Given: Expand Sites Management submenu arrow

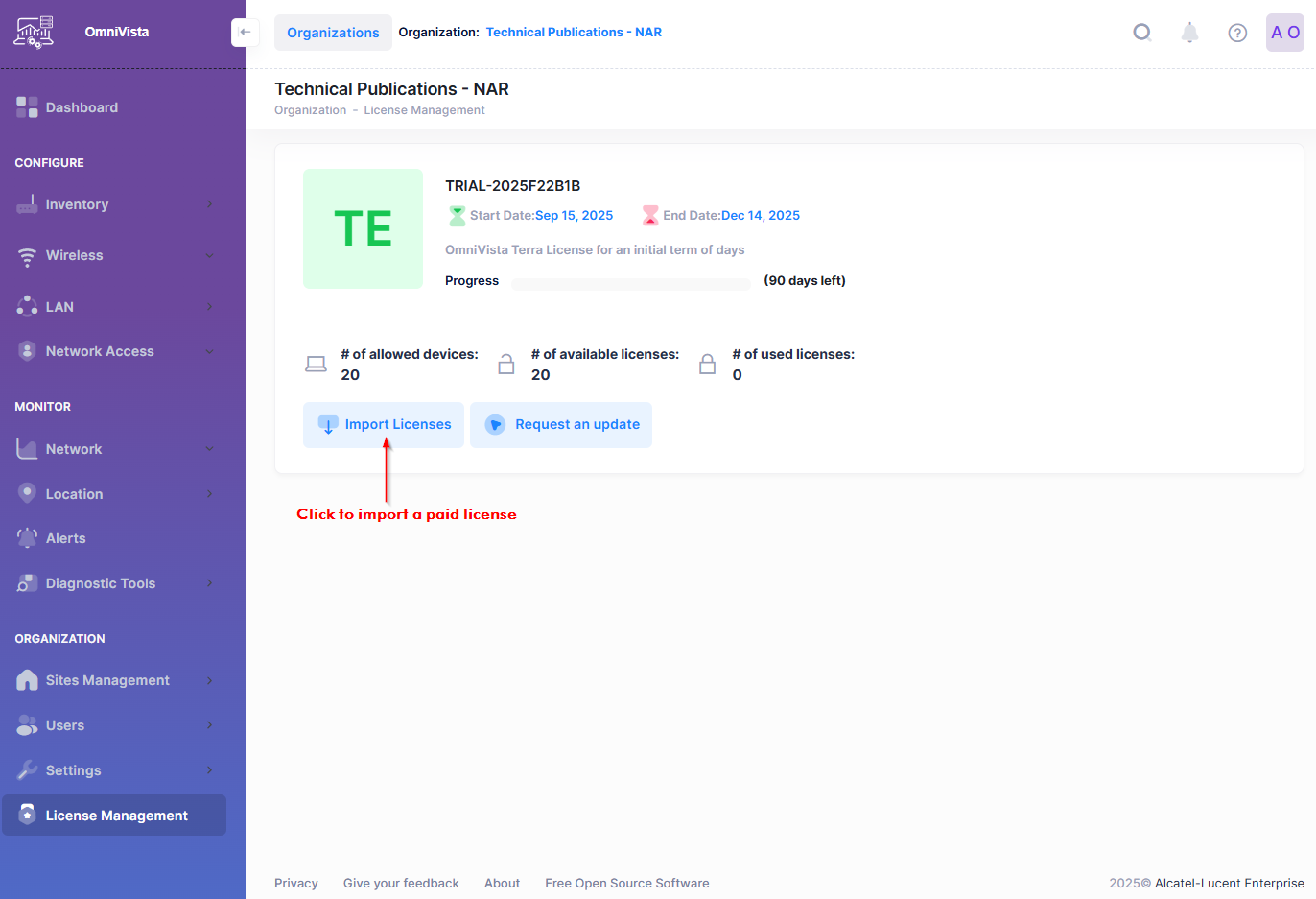Looking at the screenshot, I should (209, 680).
